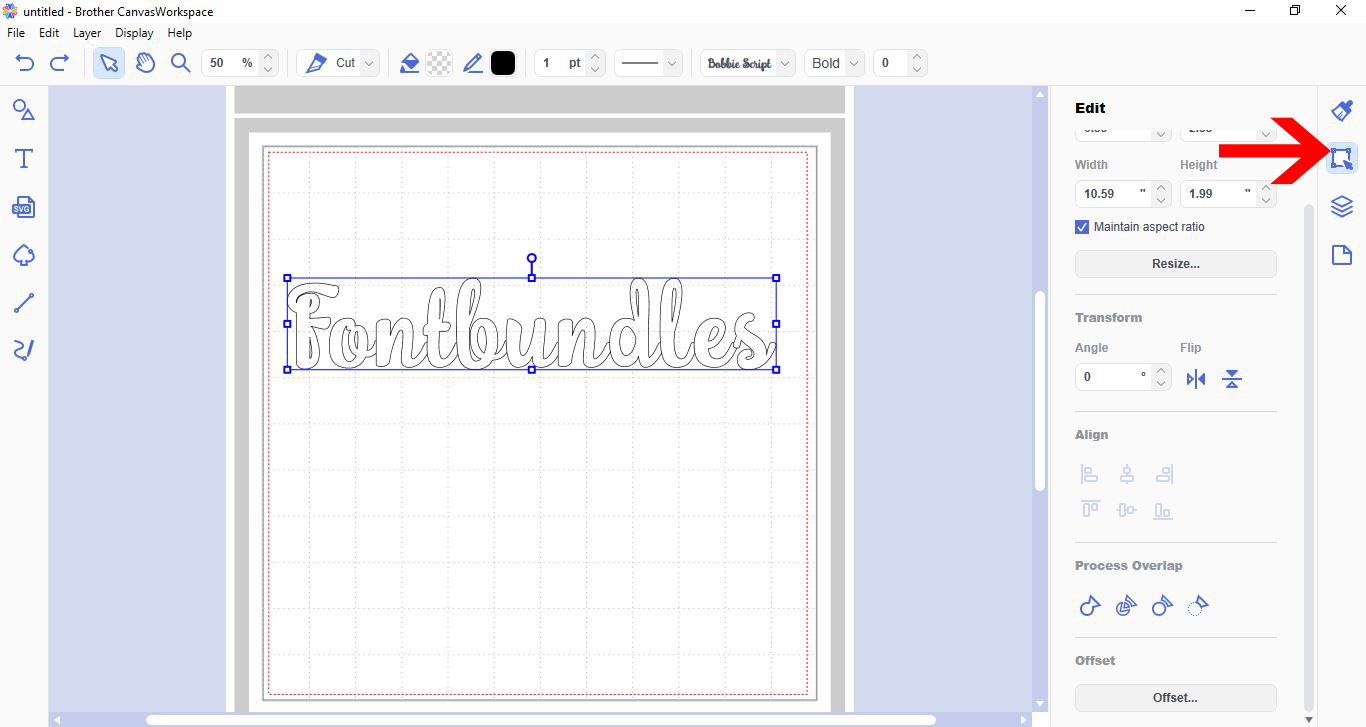Screen dimensions: 1366x727
Task: Click the align bottom edges icon
Action: click(1163, 510)
